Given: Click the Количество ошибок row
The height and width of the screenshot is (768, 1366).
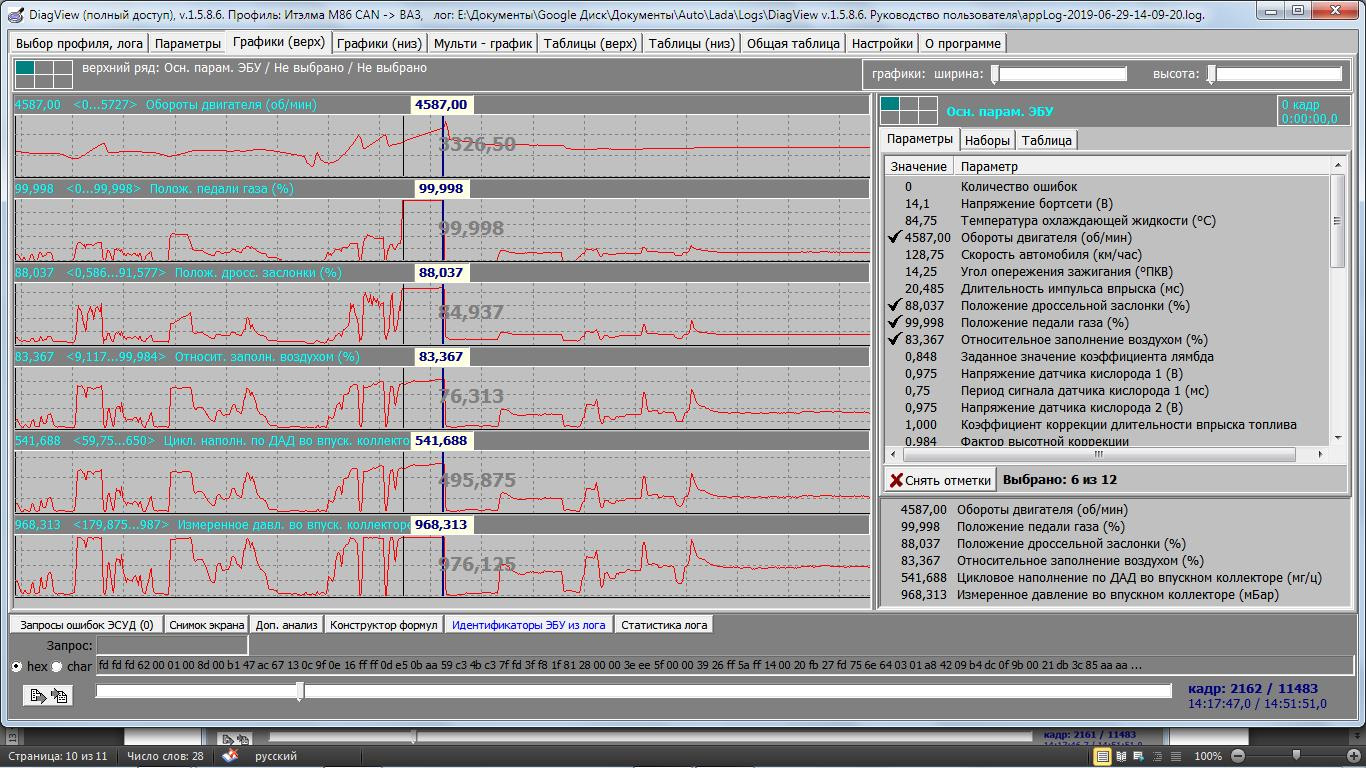Looking at the screenshot, I should (1108, 187).
